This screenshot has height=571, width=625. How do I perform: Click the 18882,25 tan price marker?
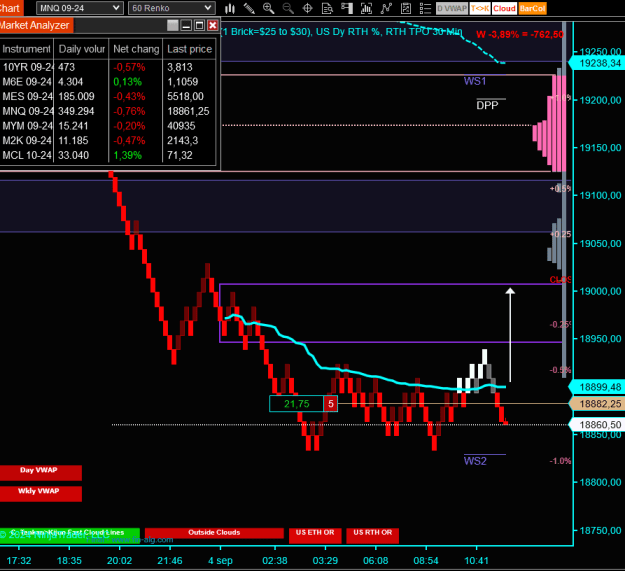pyautogui.click(x=597, y=404)
